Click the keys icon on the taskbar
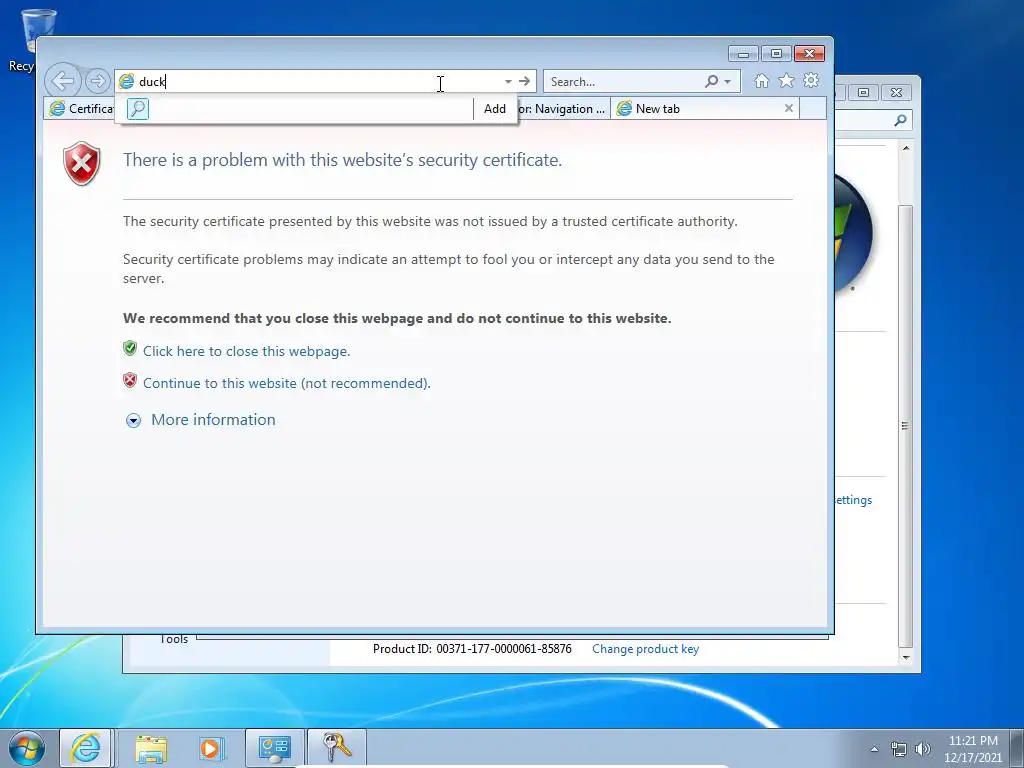Viewport: 1024px width, 768px height. [x=336, y=748]
